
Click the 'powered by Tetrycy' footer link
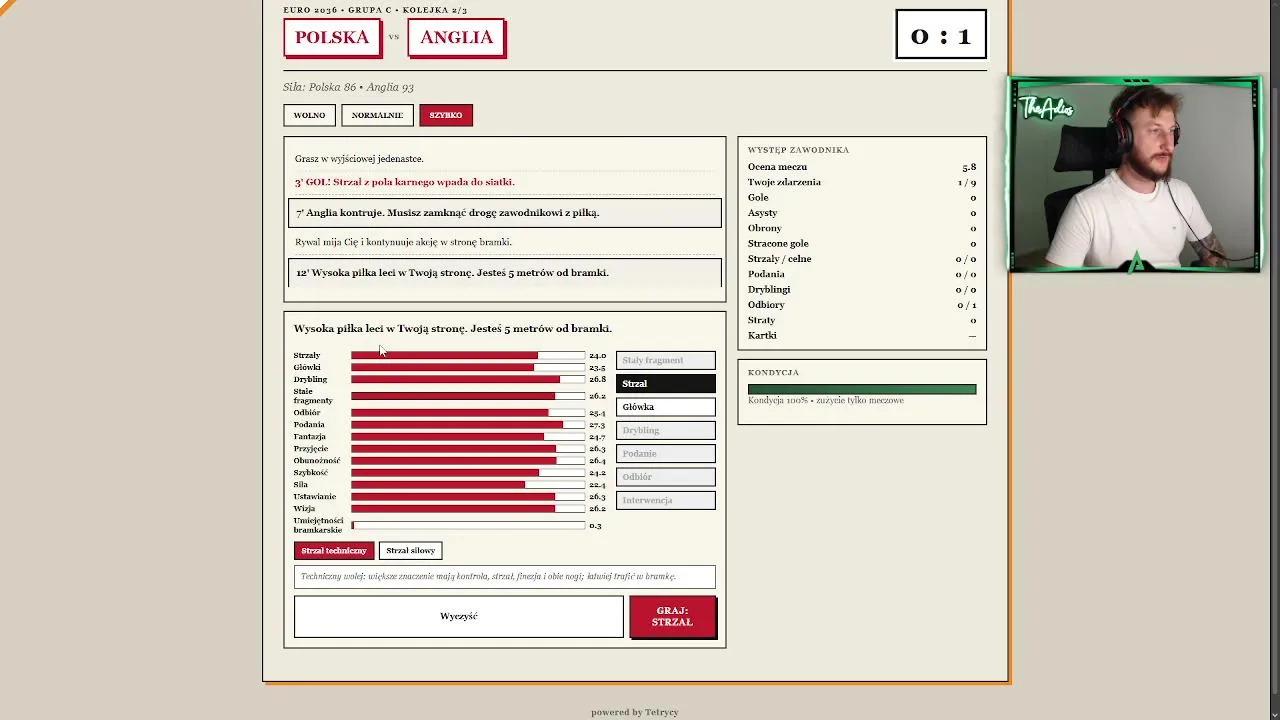(634, 712)
